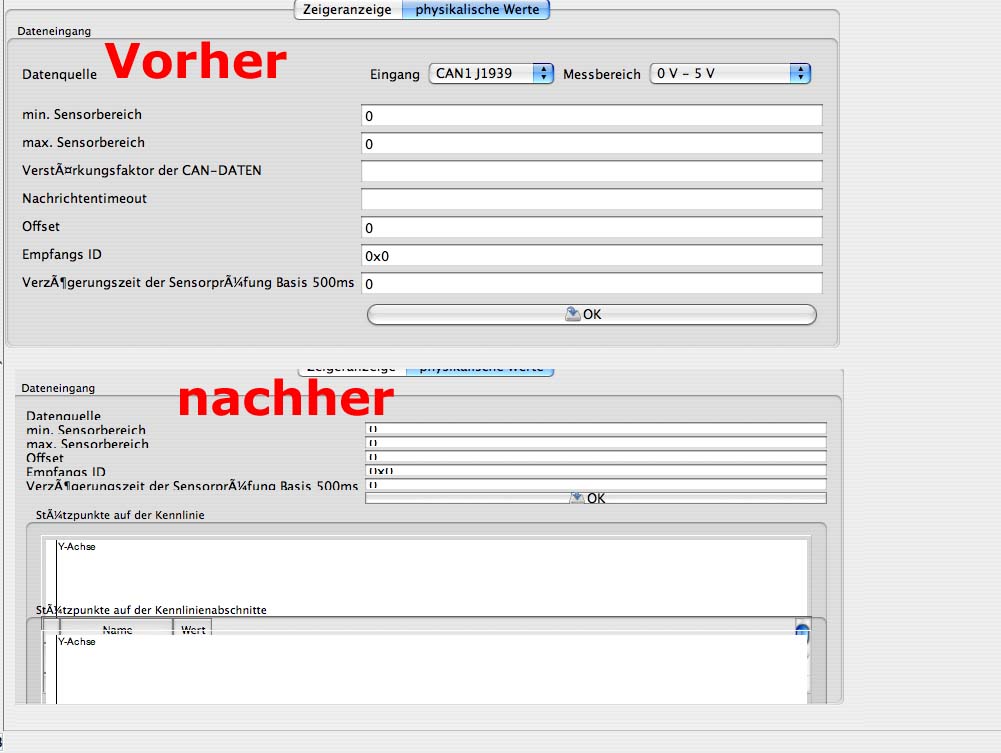Click the Offset field in the top panel

[x=592, y=227]
